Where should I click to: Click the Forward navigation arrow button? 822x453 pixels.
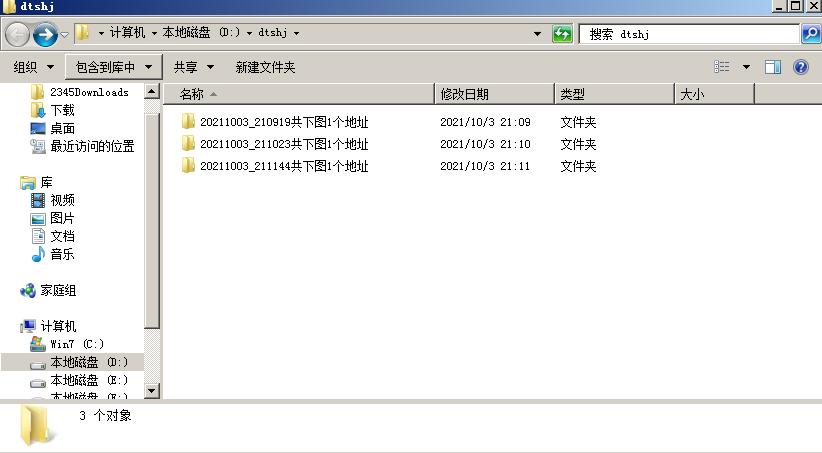(x=45, y=35)
